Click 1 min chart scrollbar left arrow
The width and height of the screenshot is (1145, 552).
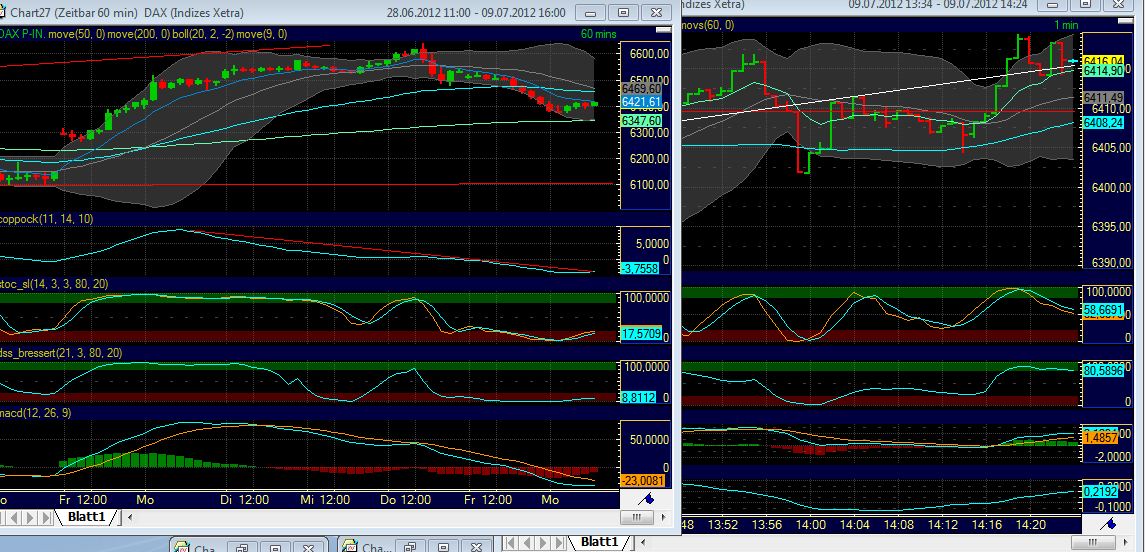[643, 542]
